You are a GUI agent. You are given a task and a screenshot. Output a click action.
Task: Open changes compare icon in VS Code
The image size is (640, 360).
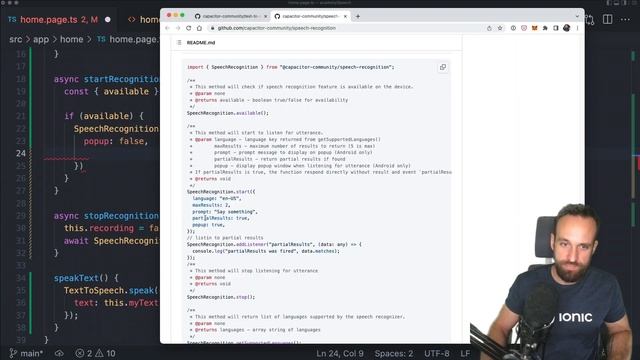590,19
